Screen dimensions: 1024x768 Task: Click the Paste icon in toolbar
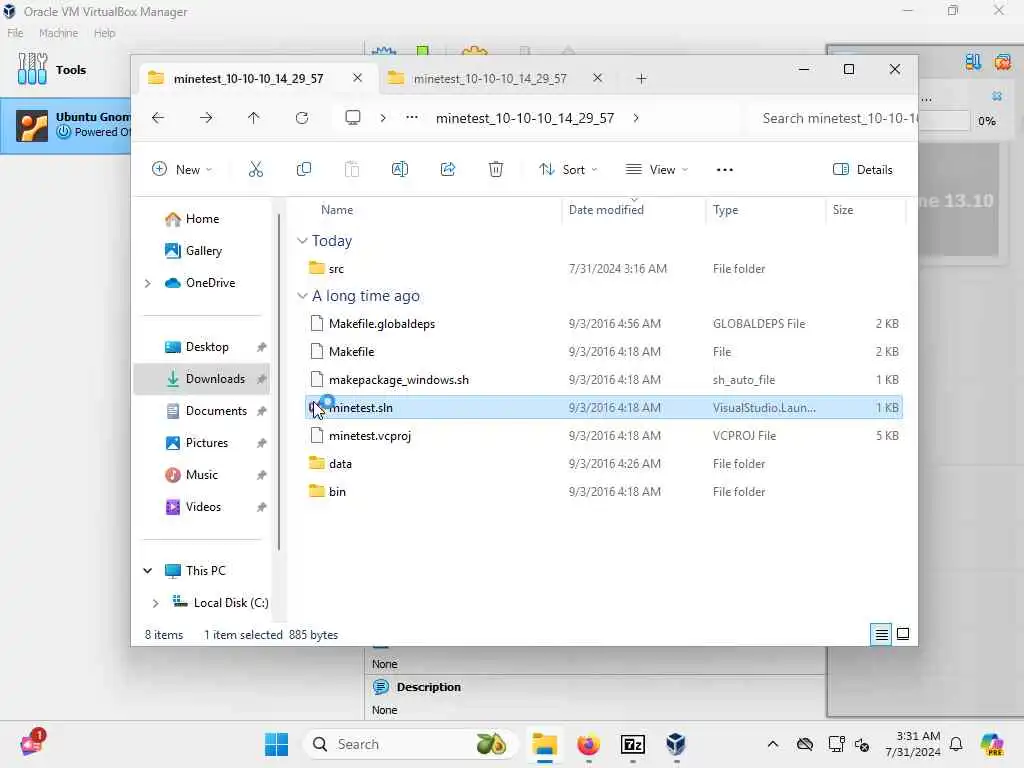[351, 170]
